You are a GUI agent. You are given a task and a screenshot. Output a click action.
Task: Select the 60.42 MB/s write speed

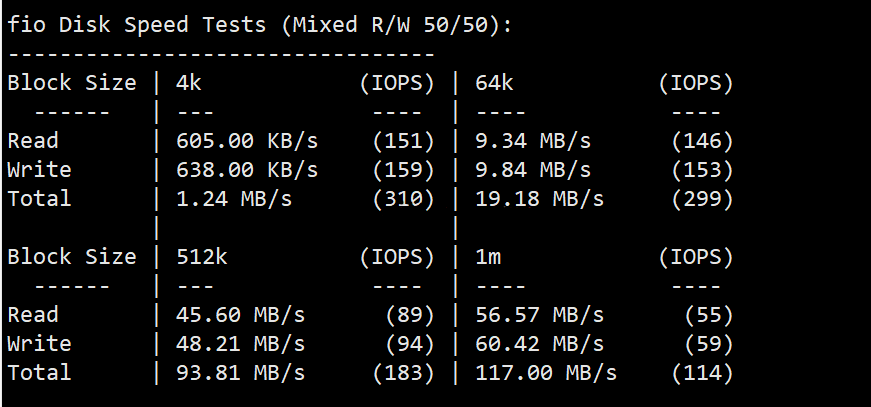[539, 344]
